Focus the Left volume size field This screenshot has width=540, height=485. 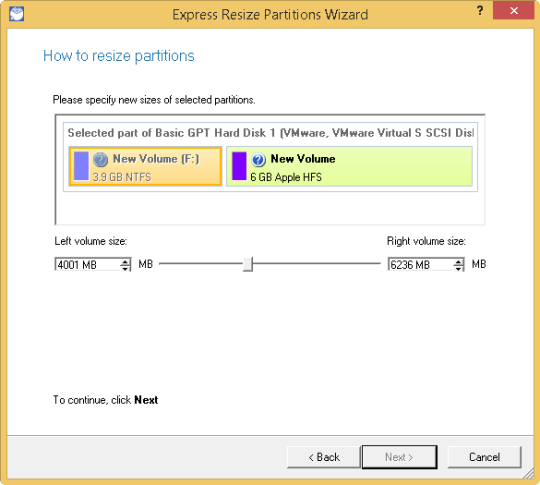click(87, 265)
